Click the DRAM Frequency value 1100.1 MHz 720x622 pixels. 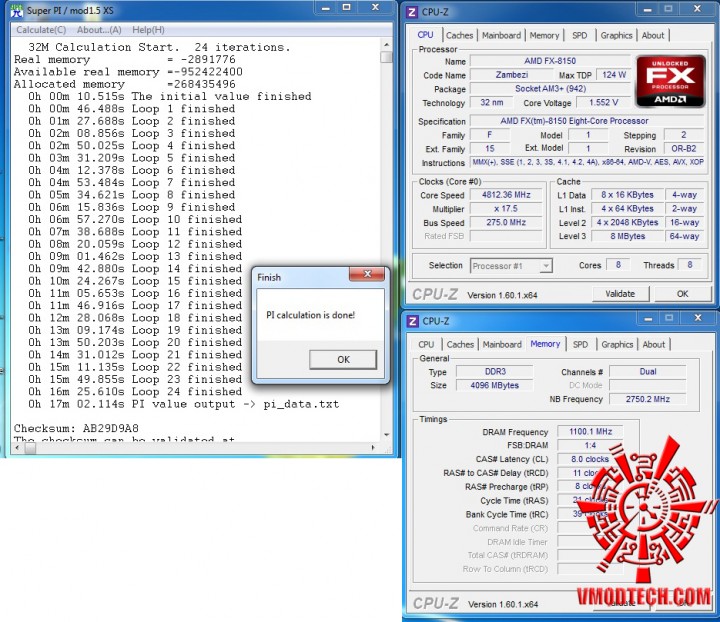pos(590,431)
